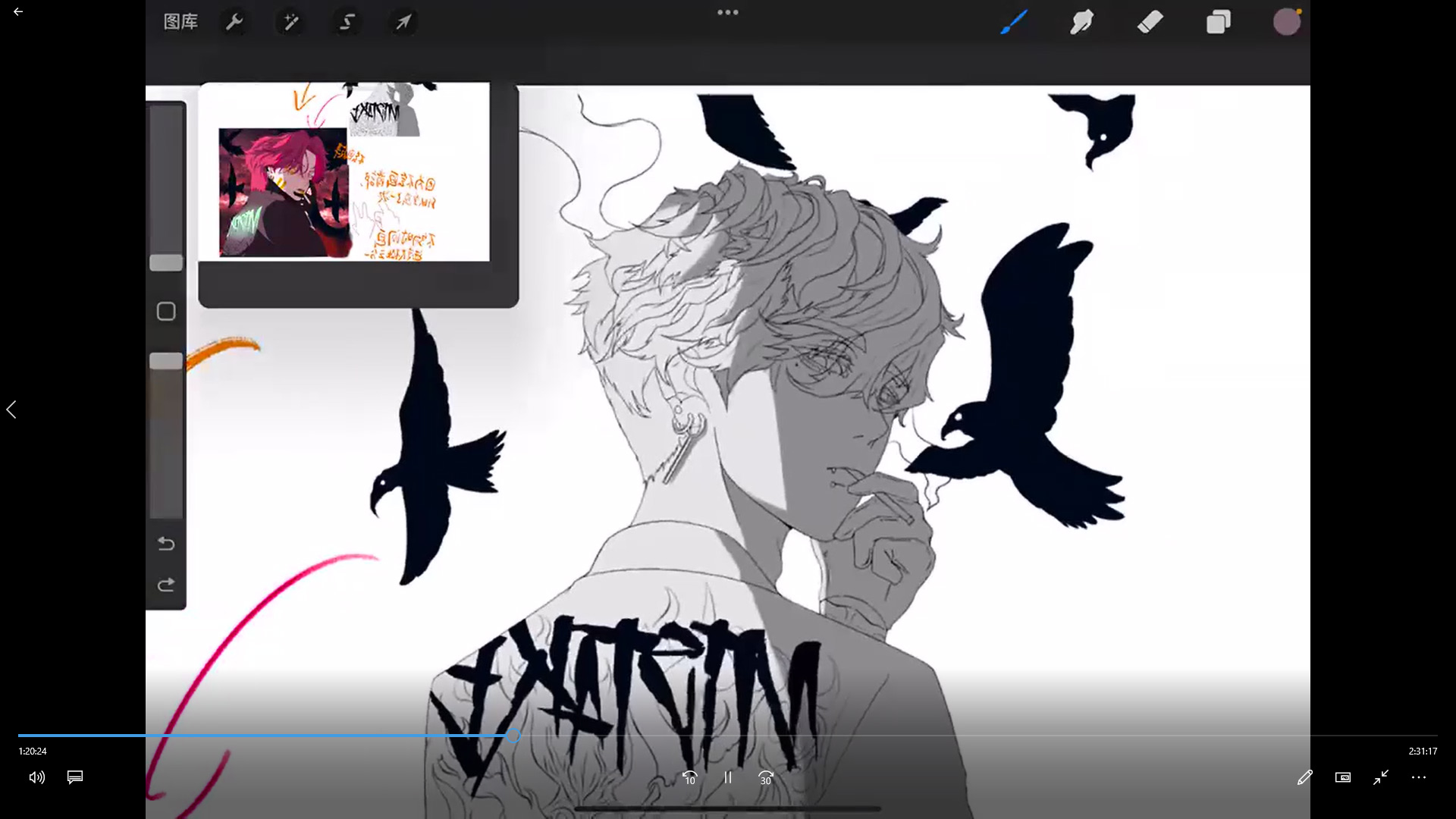Select the Eraser tool
This screenshot has height=819, width=1456.
click(1150, 22)
